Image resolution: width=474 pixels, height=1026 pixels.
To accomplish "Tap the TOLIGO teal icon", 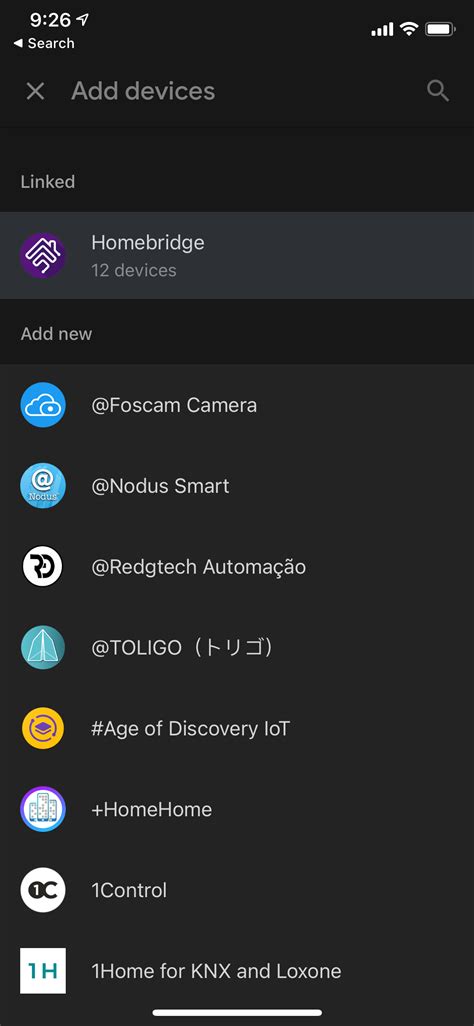I will 43,647.
